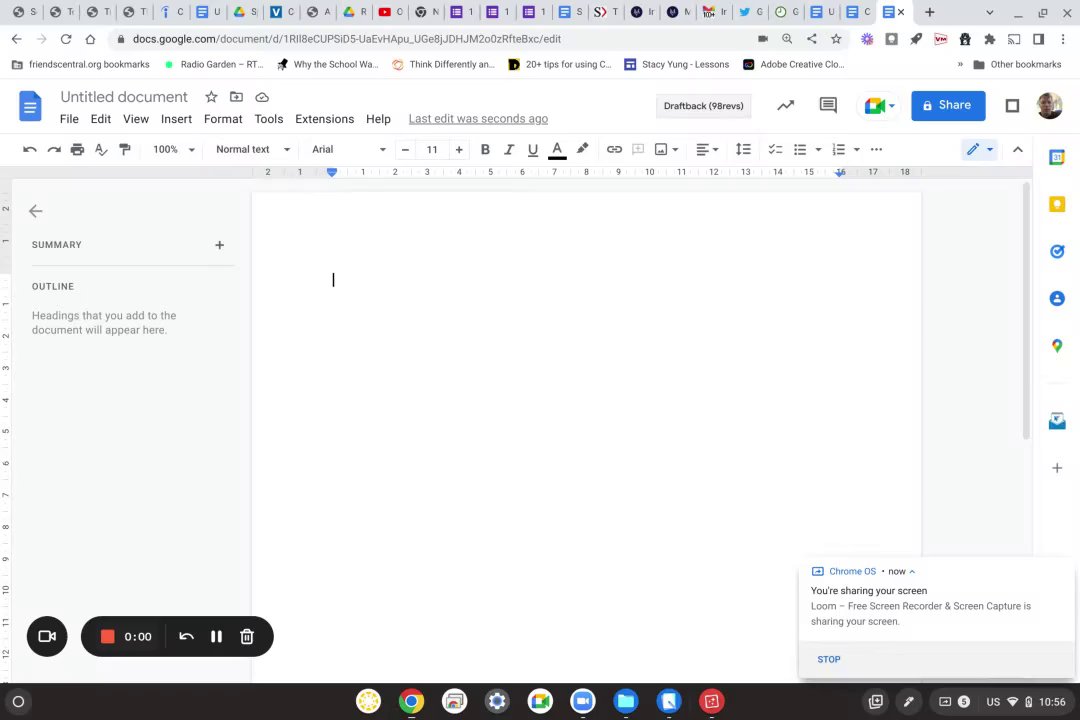Open the highlight color picker
This screenshot has height=720, width=1080.
click(582, 149)
